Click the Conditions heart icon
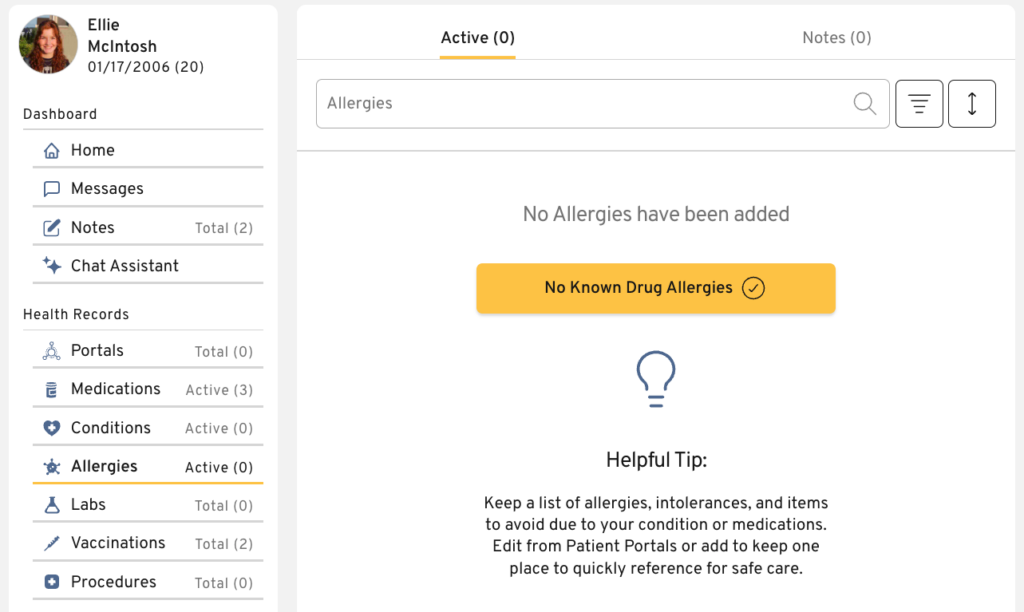The width and height of the screenshot is (1024, 612). click(52, 428)
